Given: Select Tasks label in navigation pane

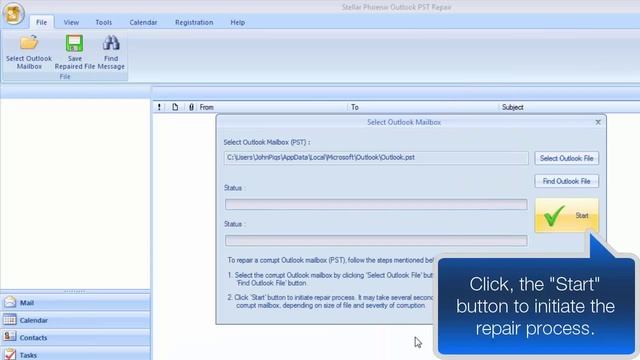Looking at the screenshot, I should coord(28,356).
